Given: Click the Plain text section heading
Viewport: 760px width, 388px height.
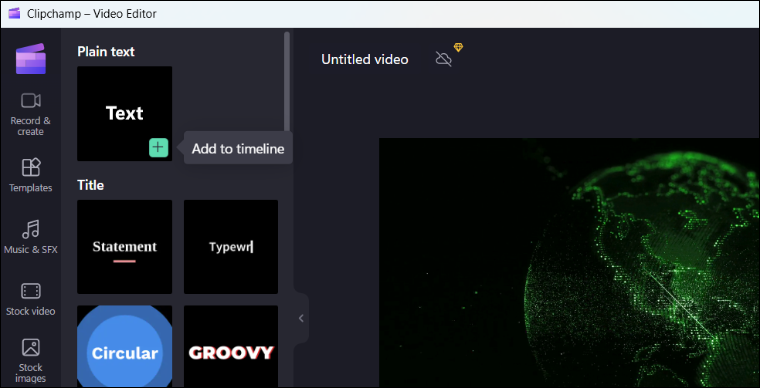Looking at the screenshot, I should 106,51.
